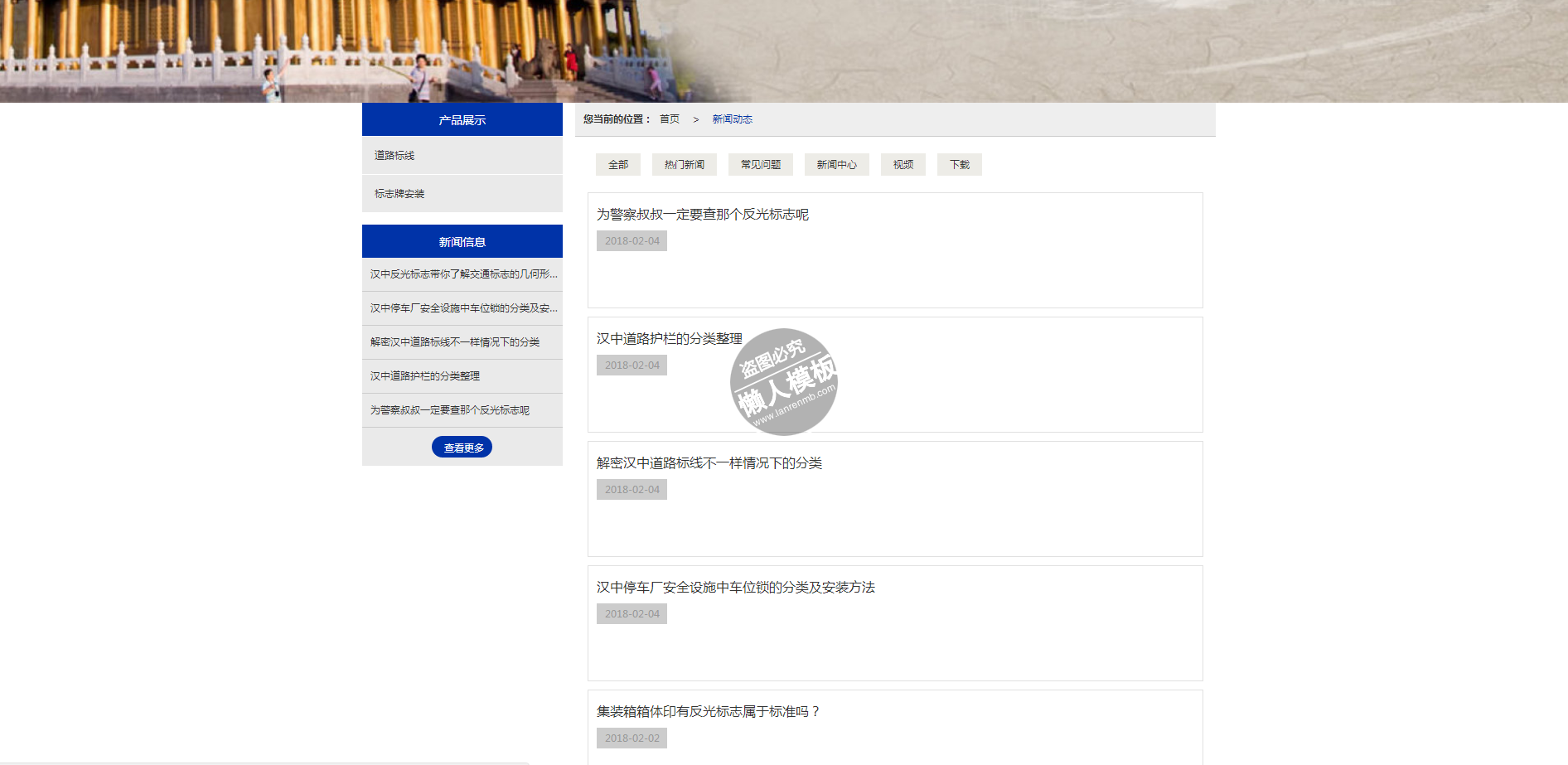1568x765 pixels.
Task: Switch to the 热门新闻 tab
Action: click(x=684, y=165)
